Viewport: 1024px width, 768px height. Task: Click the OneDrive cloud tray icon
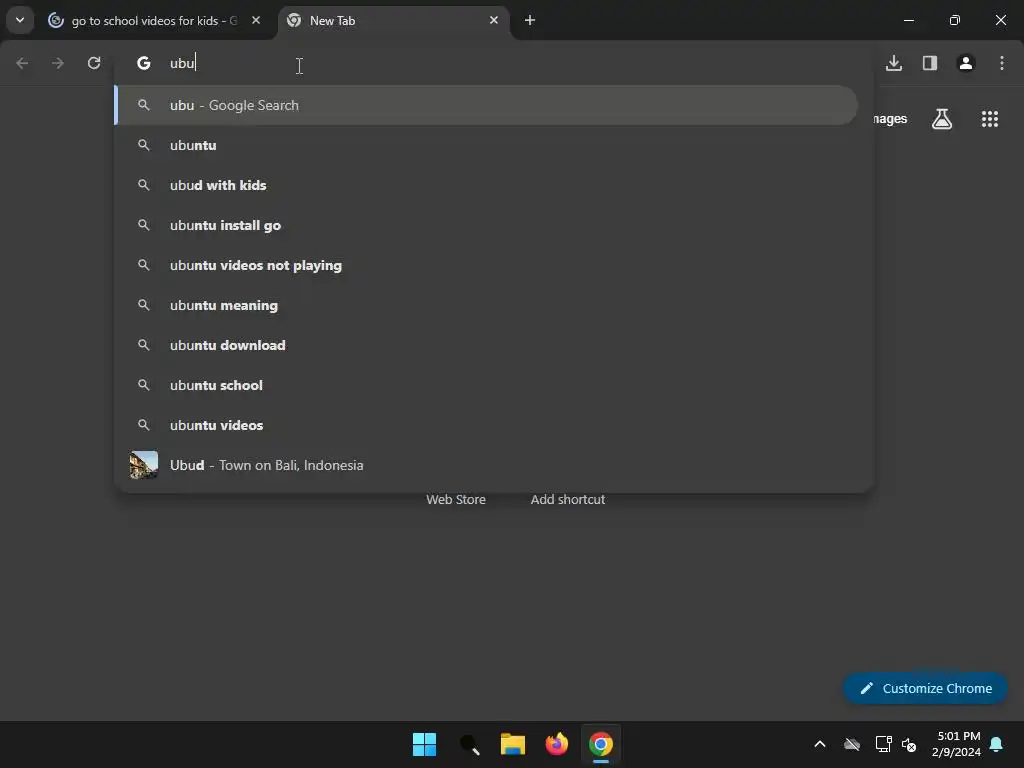click(852, 744)
